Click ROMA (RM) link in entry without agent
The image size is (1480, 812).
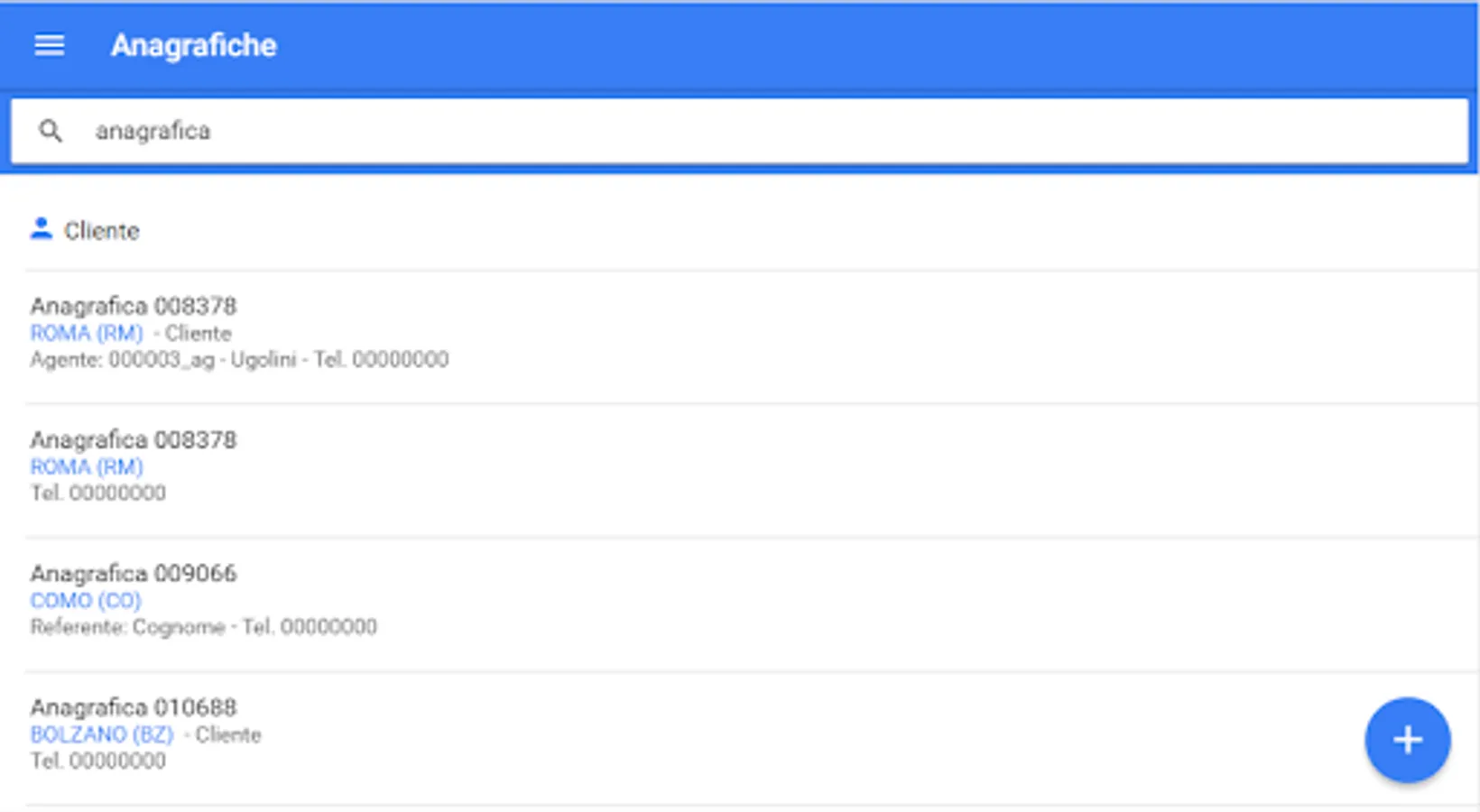click(87, 467)
